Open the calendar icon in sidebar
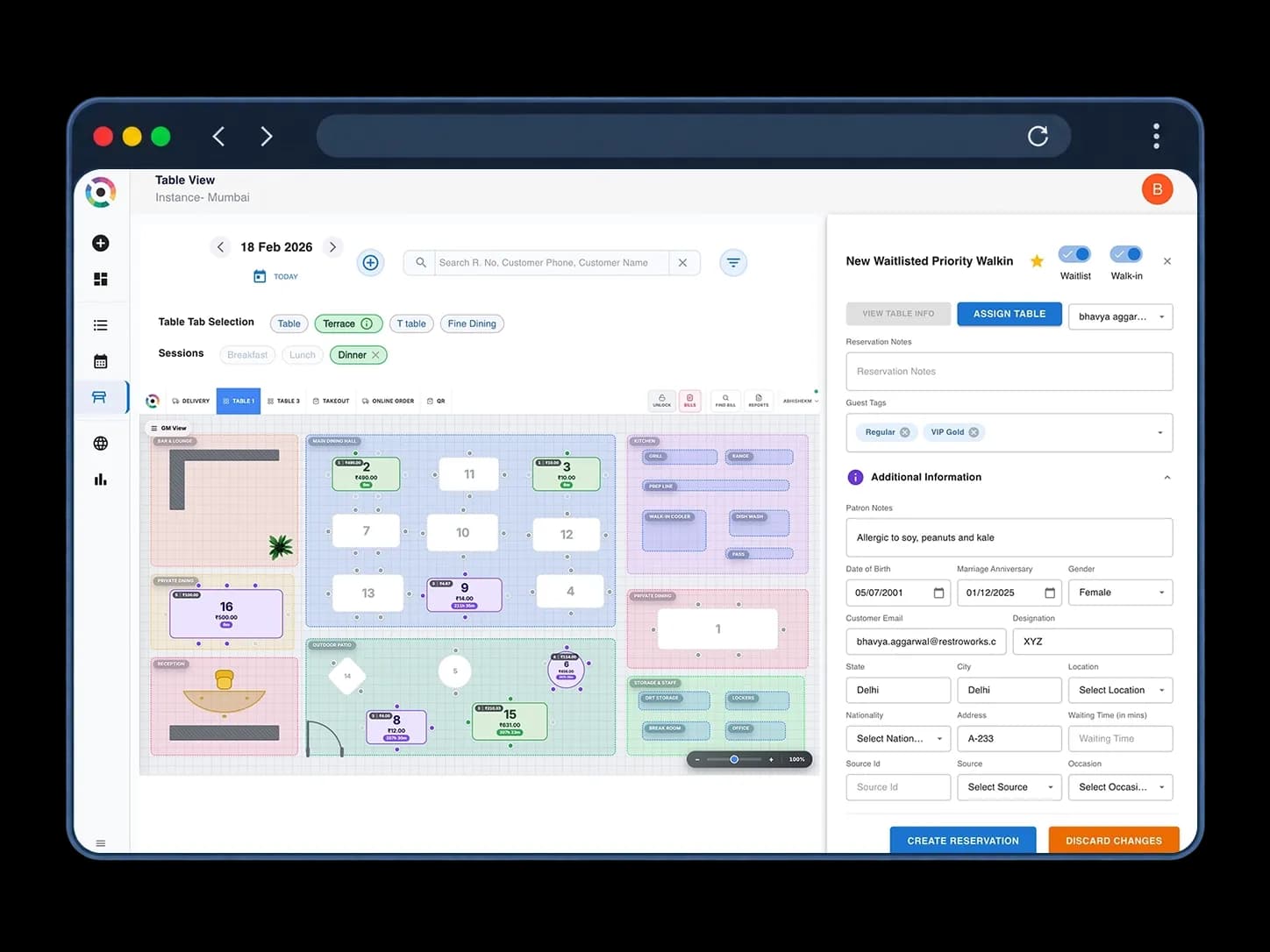This screenshot has width=1270, height=952. click(101, 361)
